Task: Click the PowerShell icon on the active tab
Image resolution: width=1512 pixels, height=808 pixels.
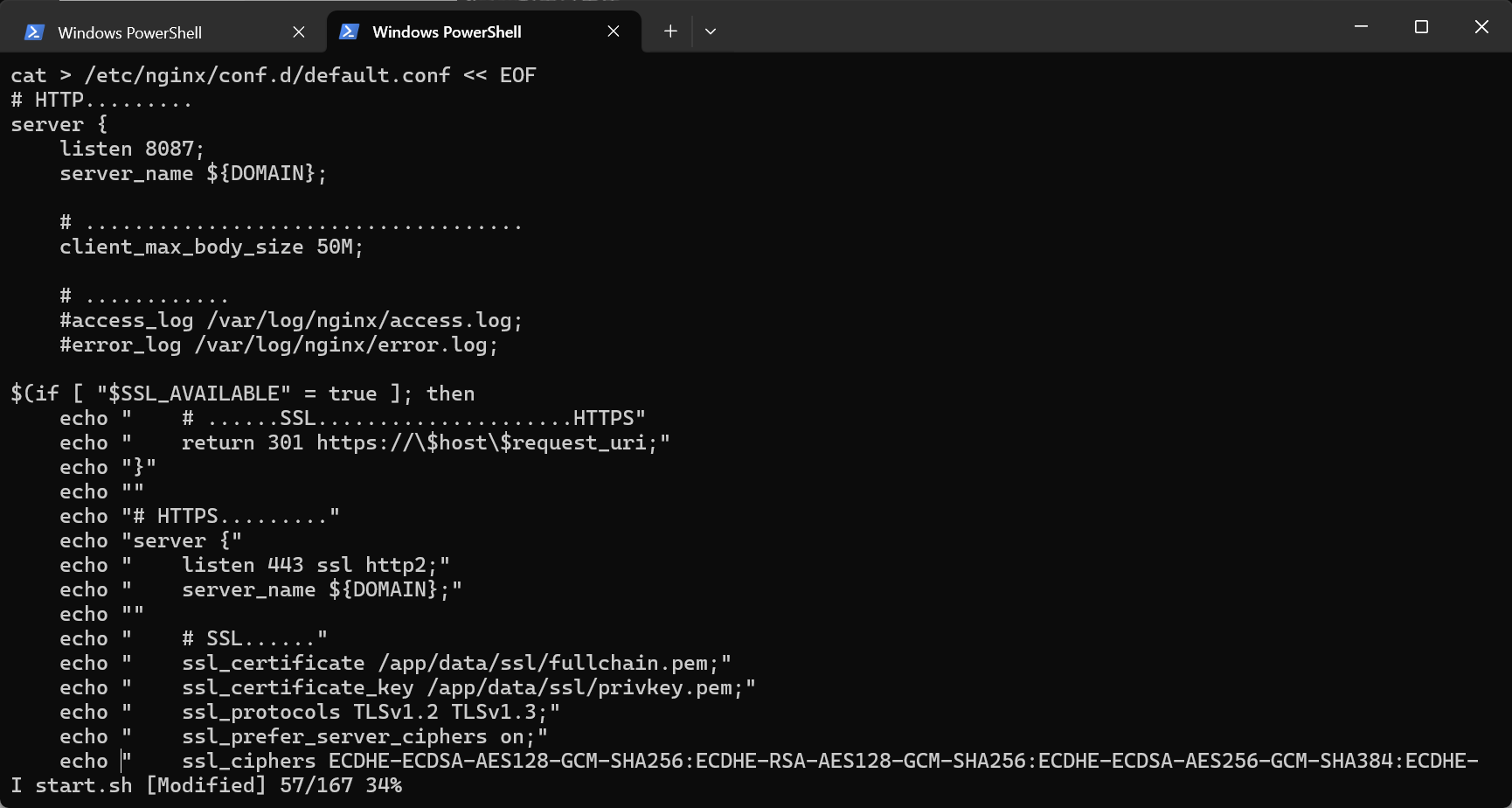Action: point(348,31)
